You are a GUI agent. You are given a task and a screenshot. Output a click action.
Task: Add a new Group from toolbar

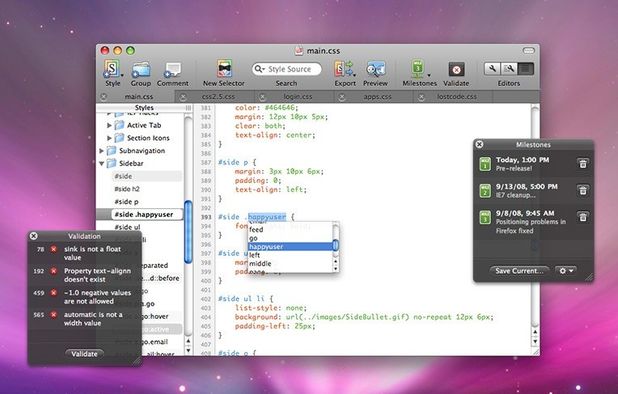141,70
